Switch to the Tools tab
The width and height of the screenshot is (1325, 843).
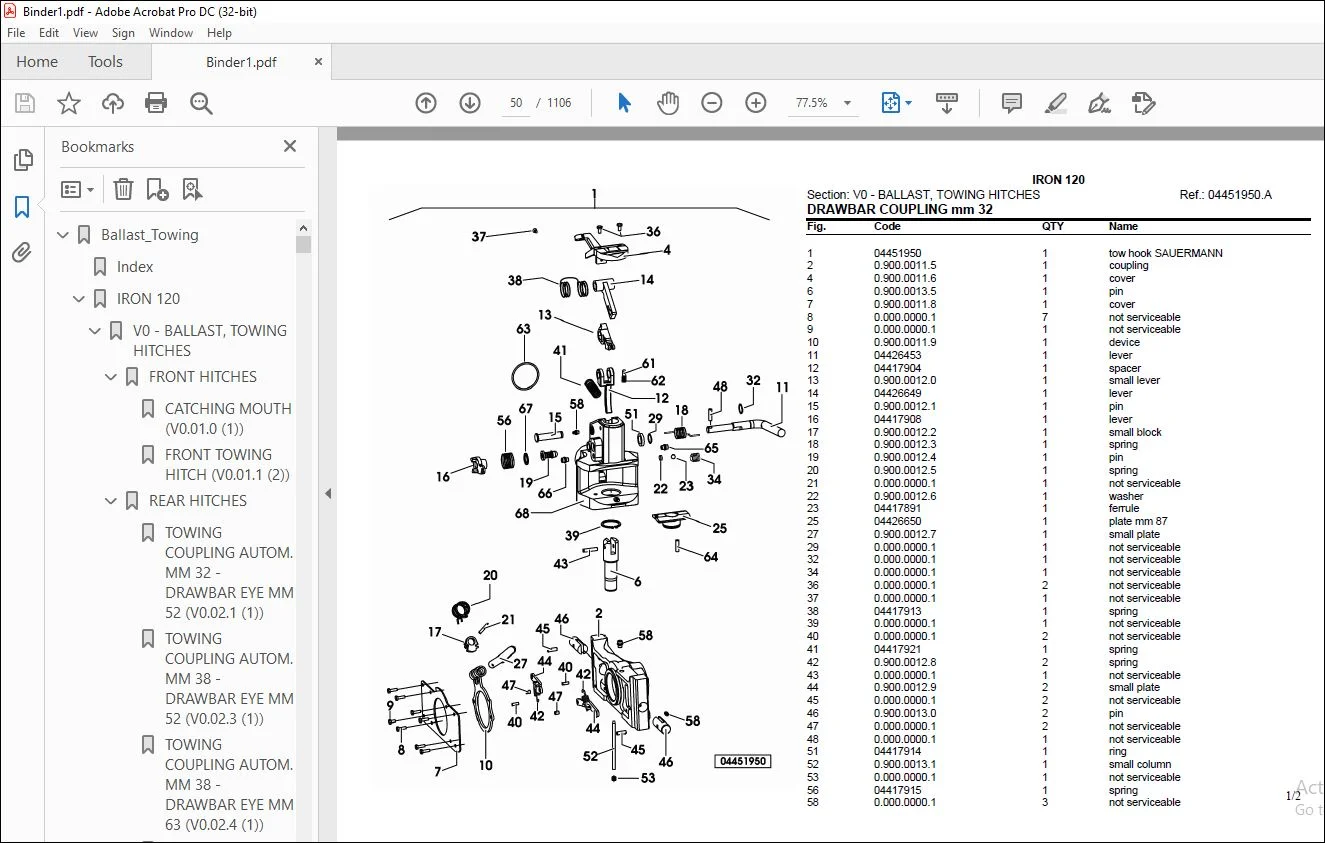(x=105, y=61)
